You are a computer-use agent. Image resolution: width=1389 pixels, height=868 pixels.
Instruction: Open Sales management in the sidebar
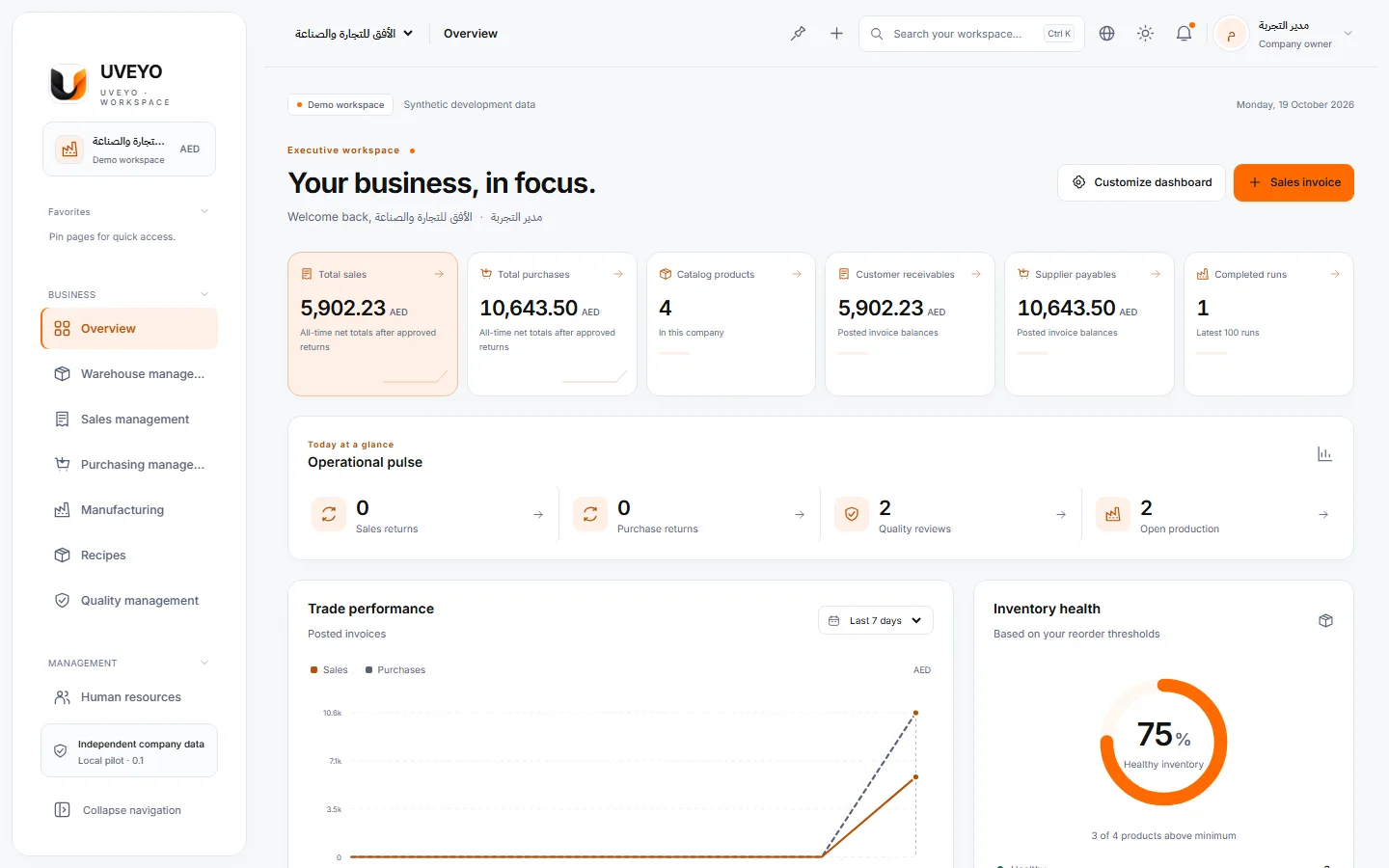[x=129, y=420]
